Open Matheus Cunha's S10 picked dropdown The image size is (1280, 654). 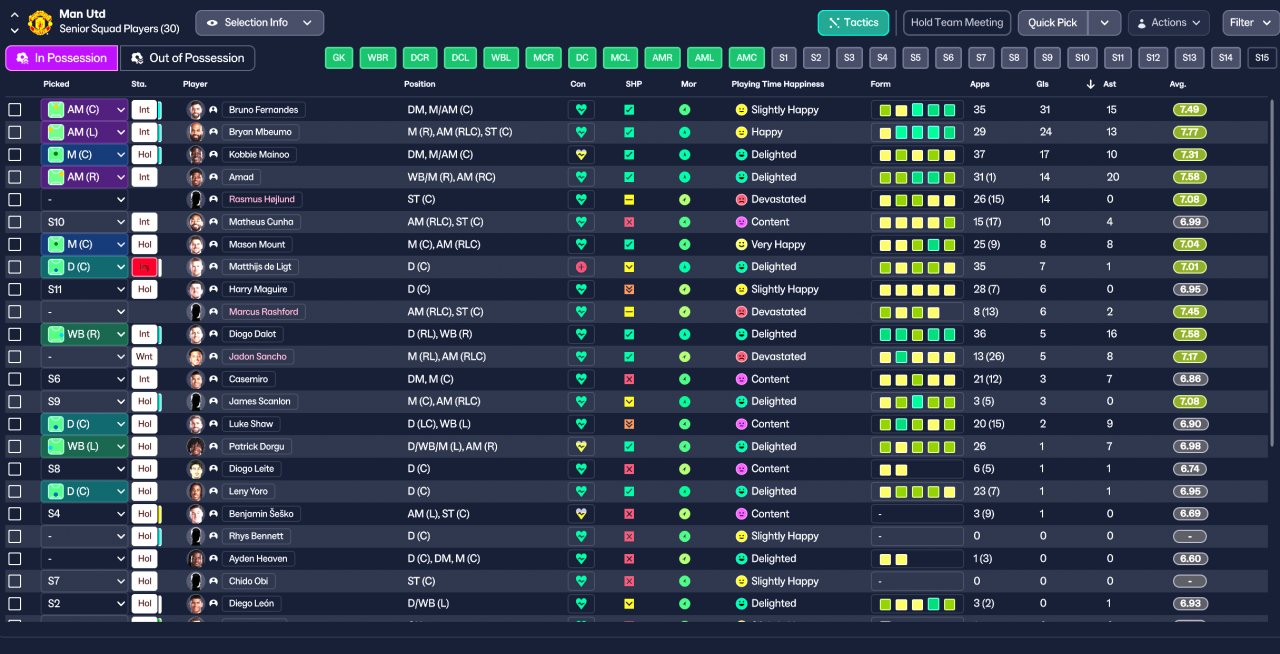pos(85,222)
